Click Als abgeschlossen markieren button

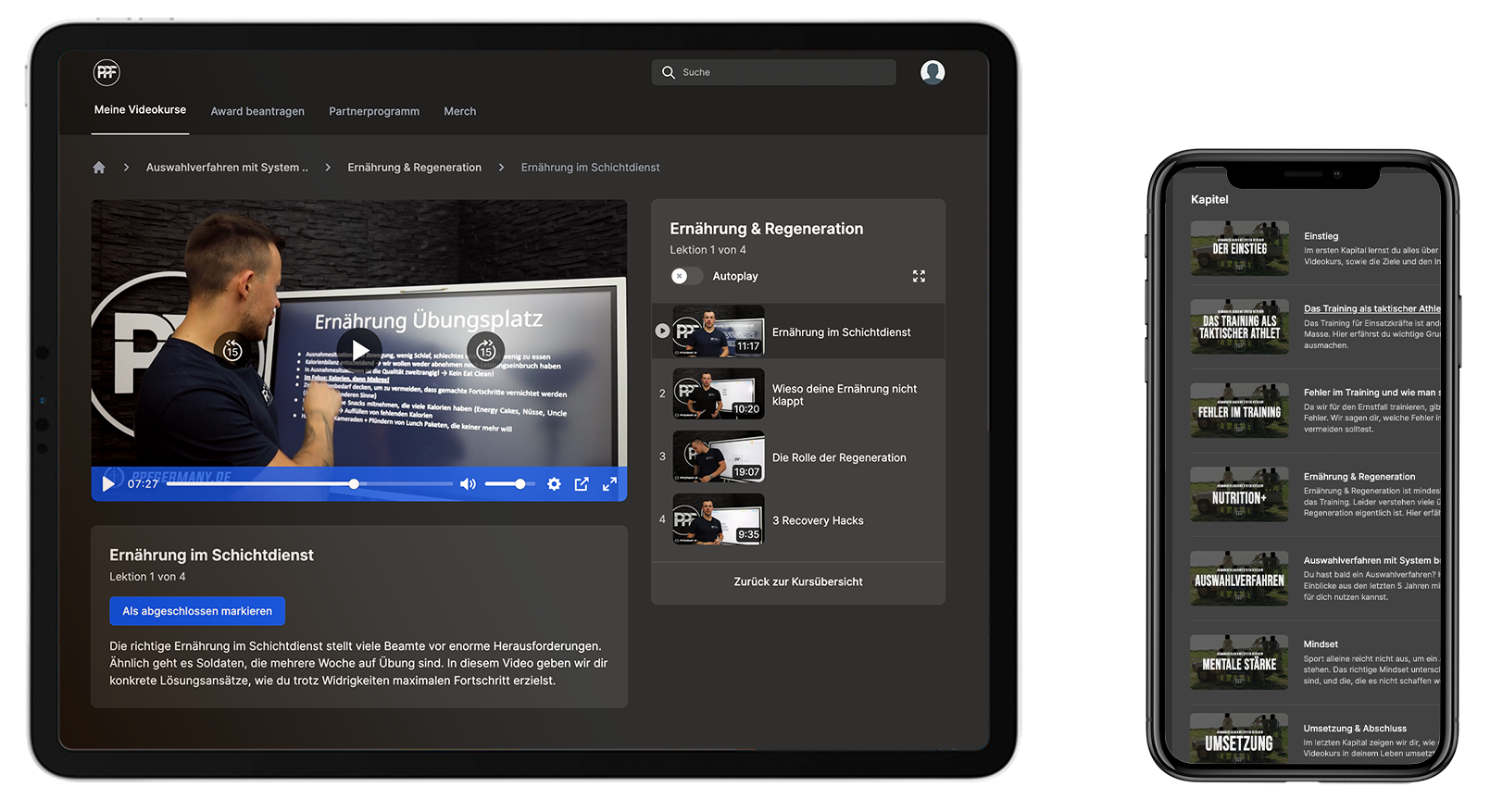click(x=197, y=611)
